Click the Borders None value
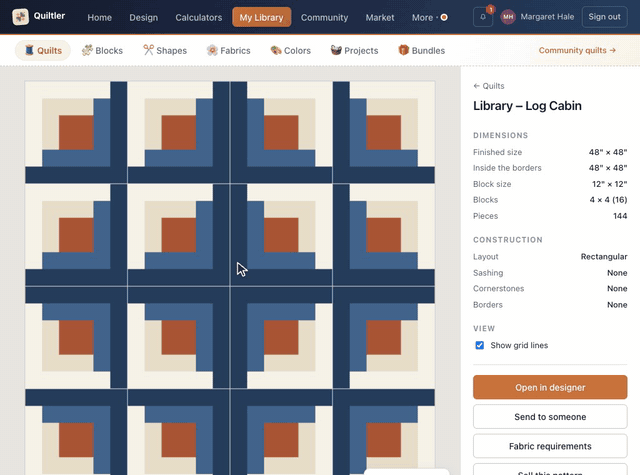 (x=617, y=305)
